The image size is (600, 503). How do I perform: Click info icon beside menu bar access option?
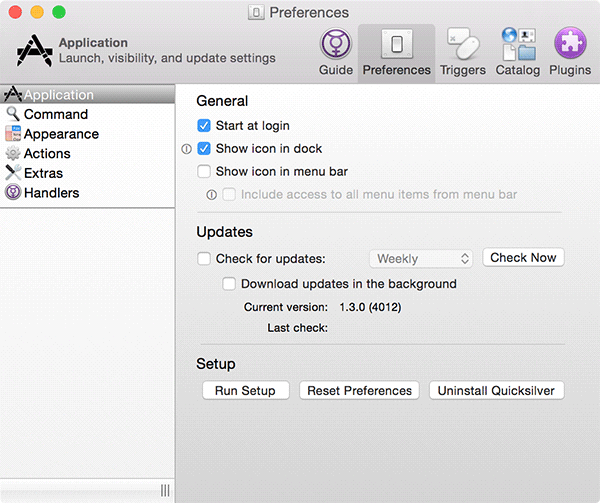pyautogui.click(x=212, y=195)
